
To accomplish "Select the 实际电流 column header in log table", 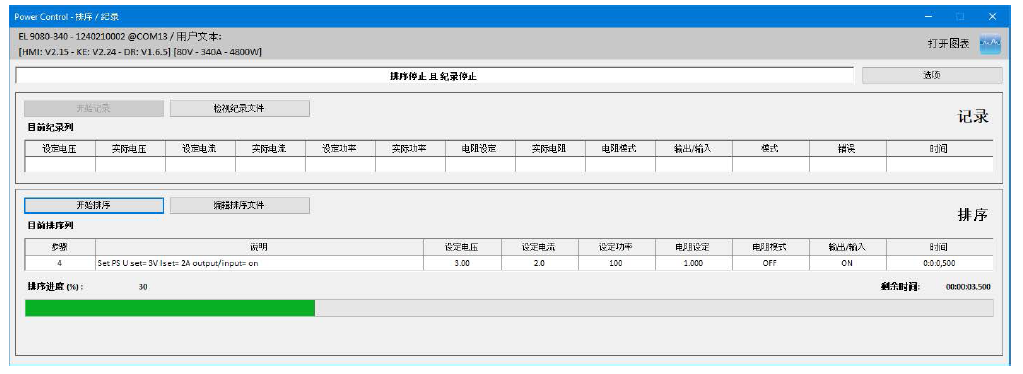I will point(270,149).
